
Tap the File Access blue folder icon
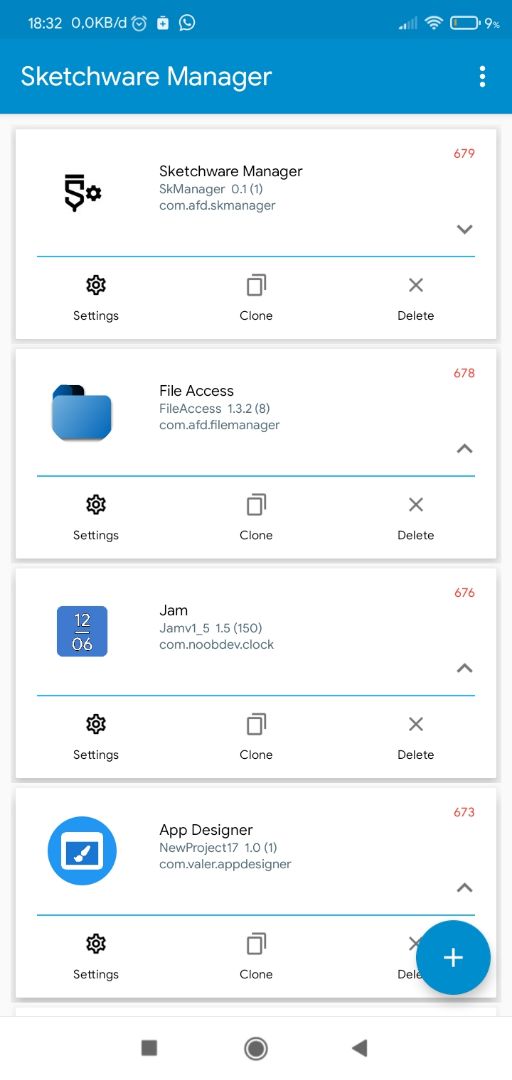[x=82, y=413]
